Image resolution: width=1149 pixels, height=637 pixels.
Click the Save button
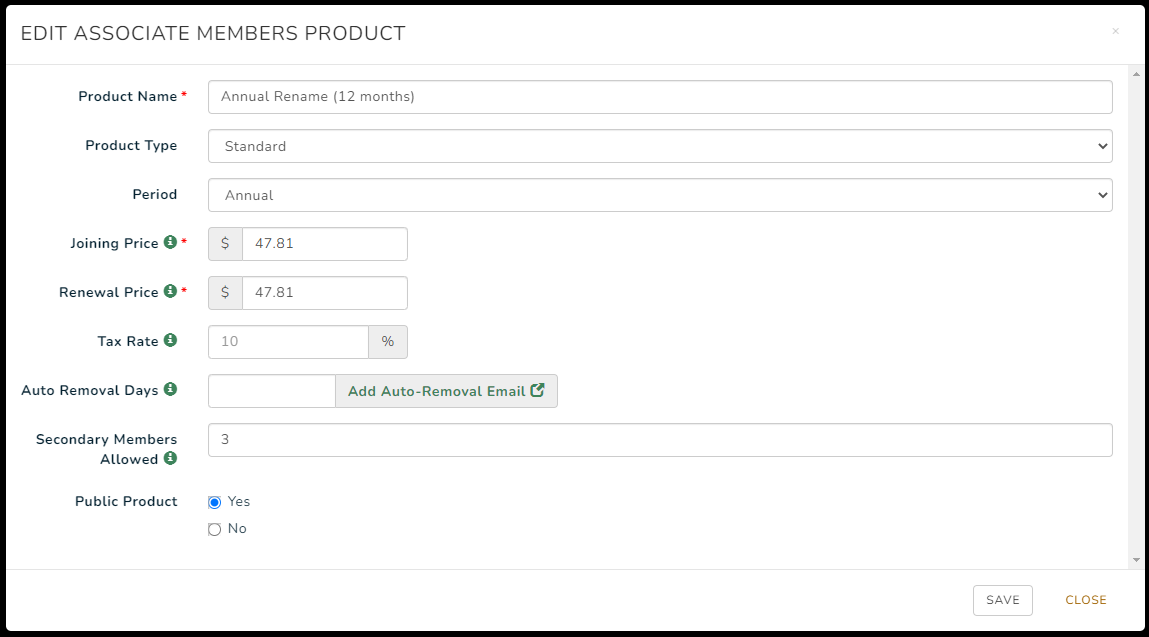1002,600
